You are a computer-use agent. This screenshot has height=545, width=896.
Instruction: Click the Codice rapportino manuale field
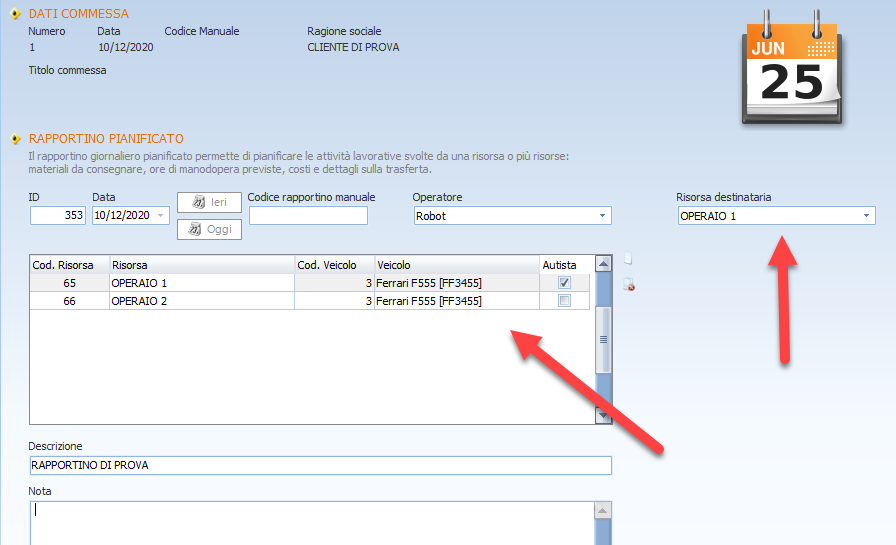click(x=308, y=215)
